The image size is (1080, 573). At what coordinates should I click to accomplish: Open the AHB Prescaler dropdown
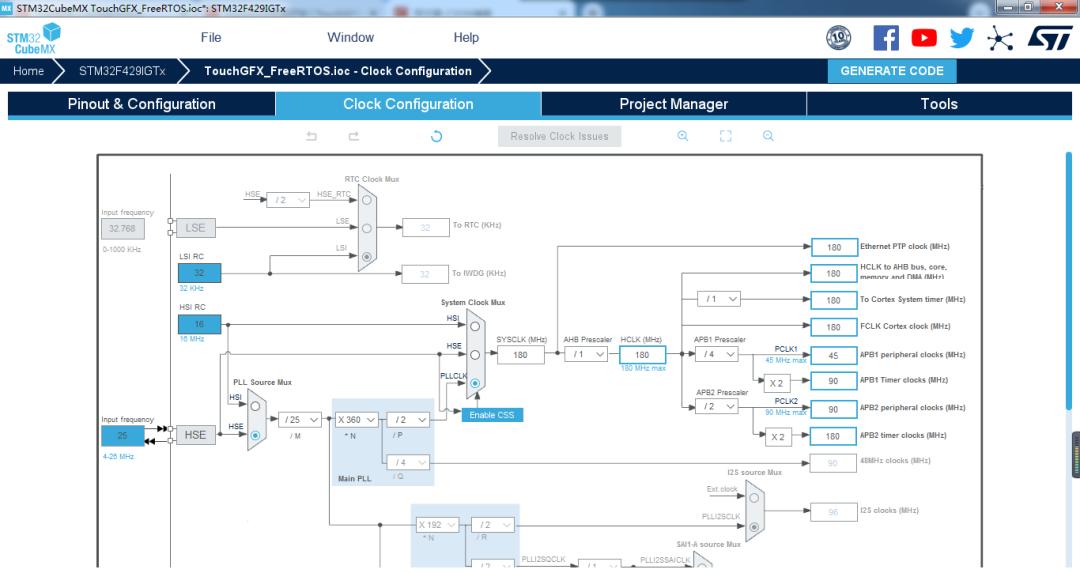585,354
